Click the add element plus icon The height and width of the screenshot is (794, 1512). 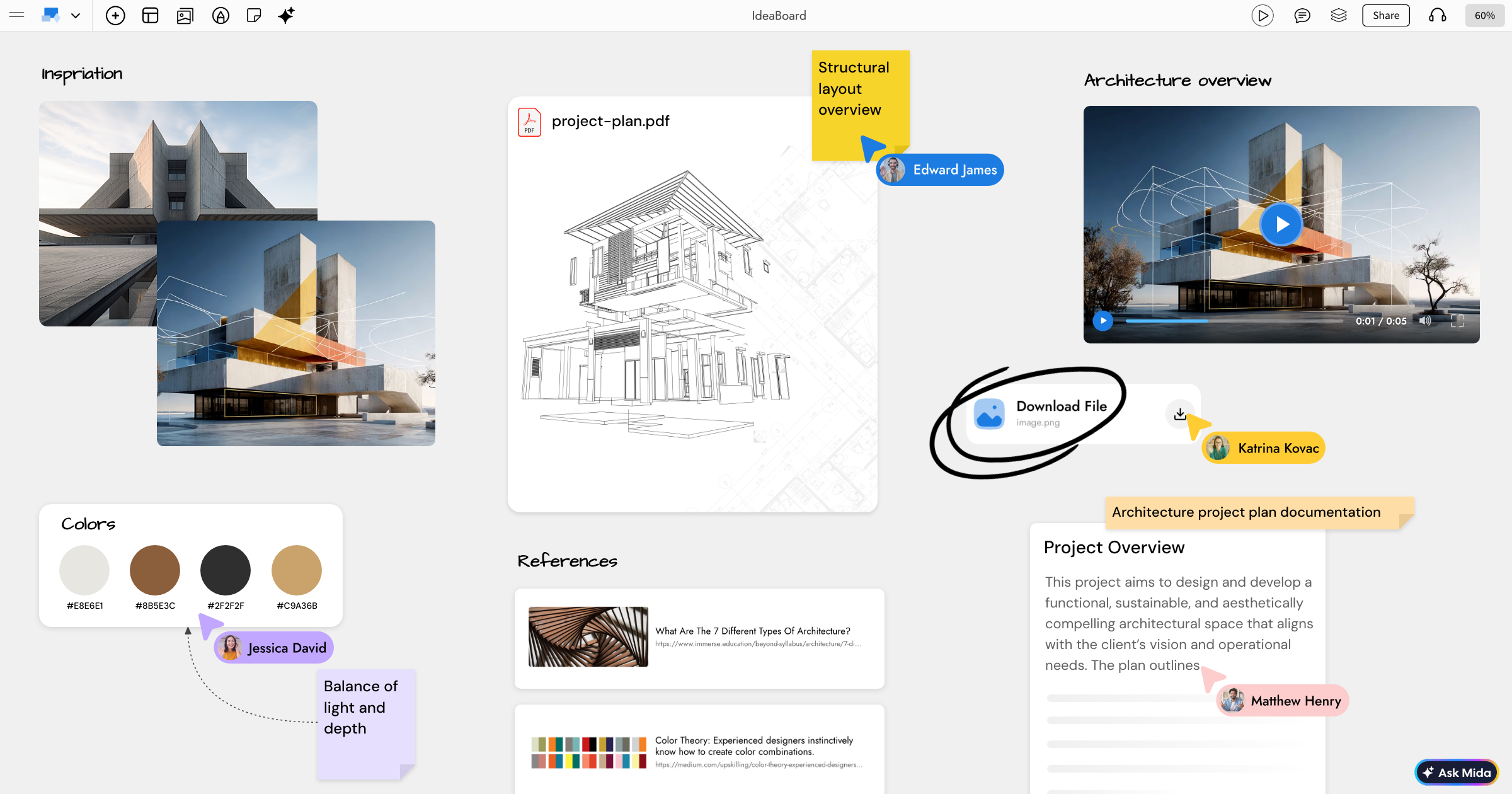pos(115,15)
